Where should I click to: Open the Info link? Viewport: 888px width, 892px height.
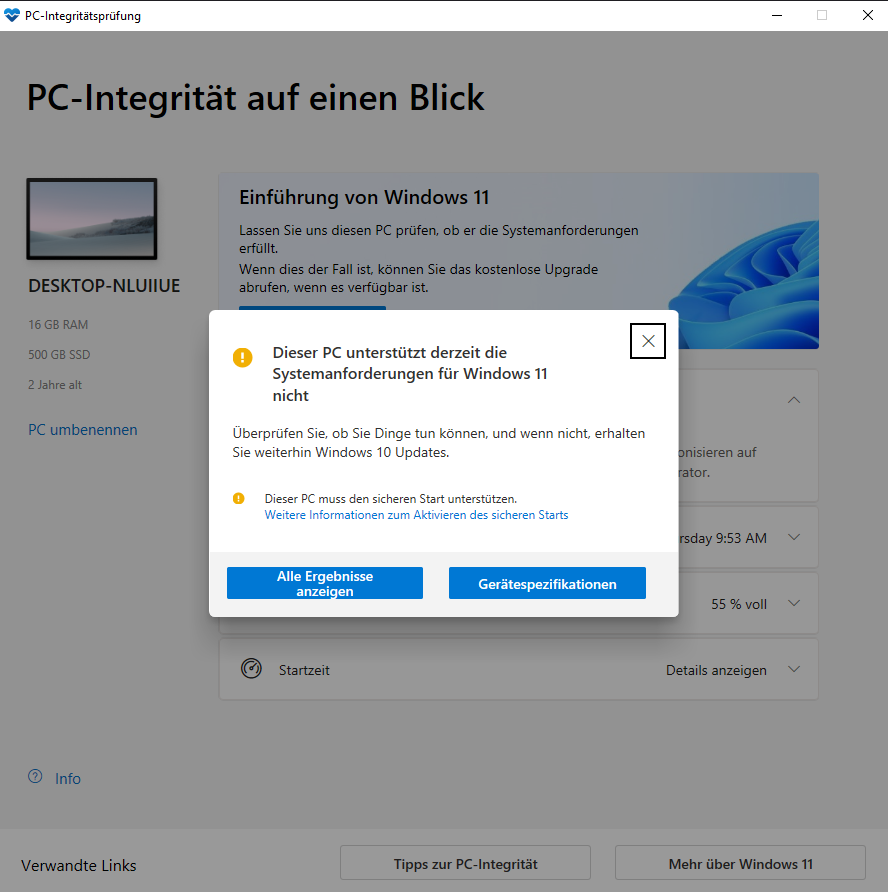pyautogui.click(x=68, y=778)
